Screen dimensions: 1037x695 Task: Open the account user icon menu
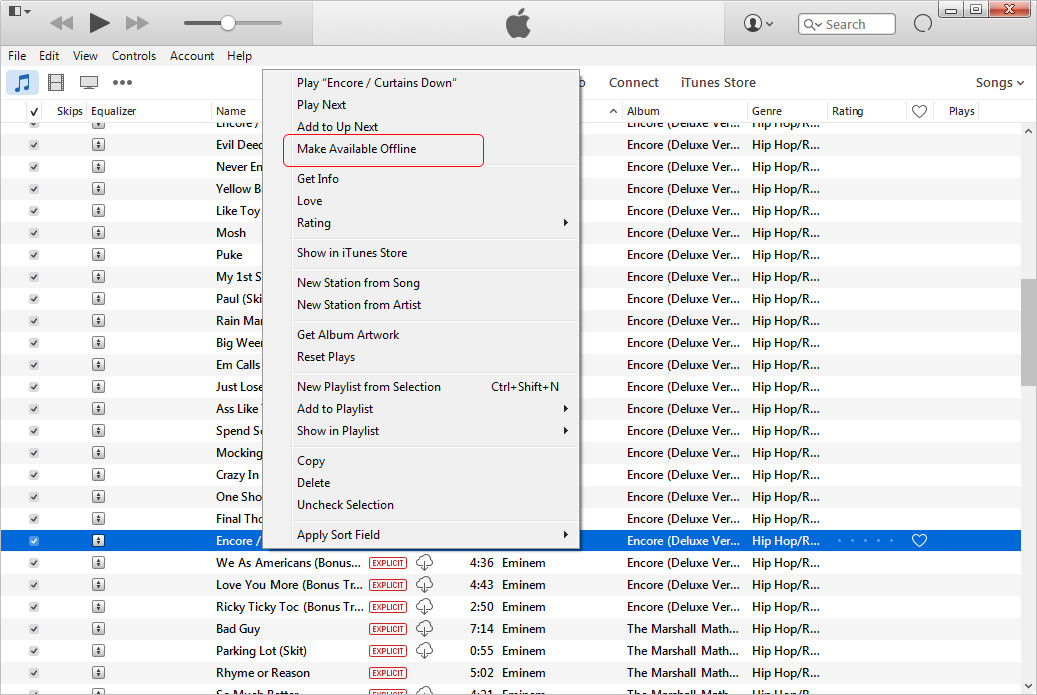758,23
